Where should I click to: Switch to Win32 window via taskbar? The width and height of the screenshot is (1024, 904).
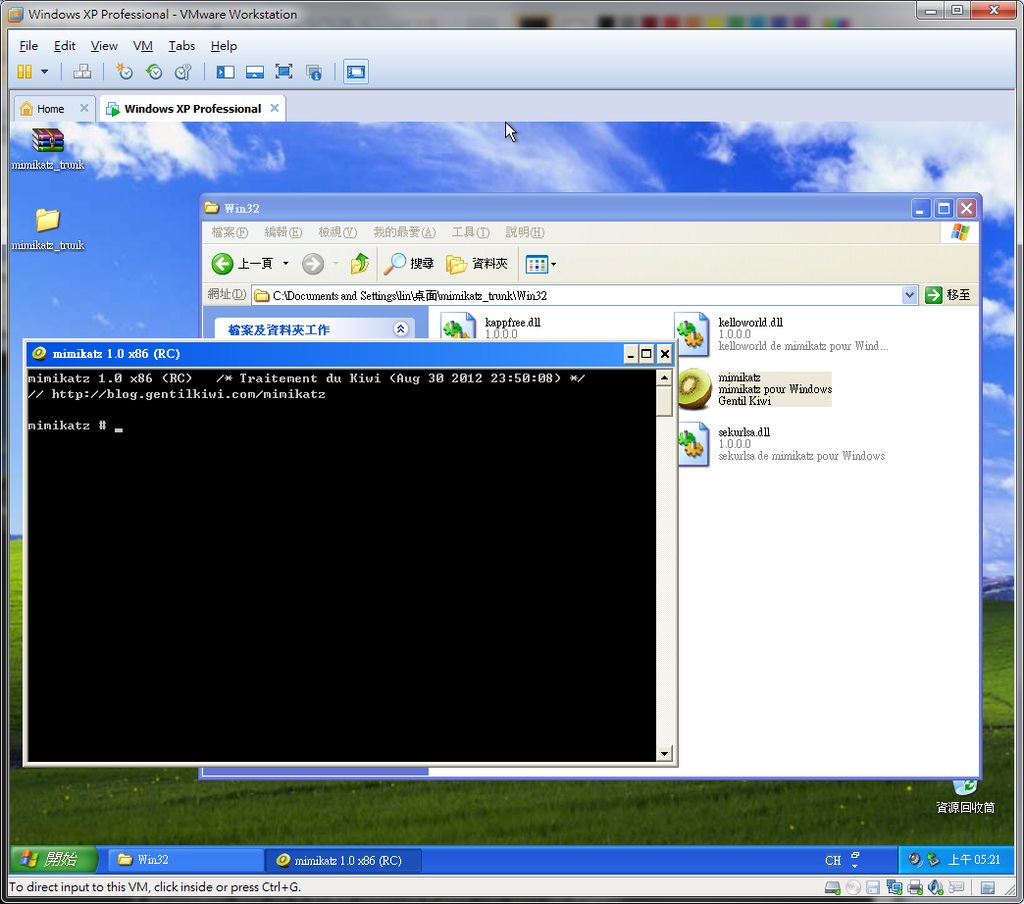coord(185,860)
